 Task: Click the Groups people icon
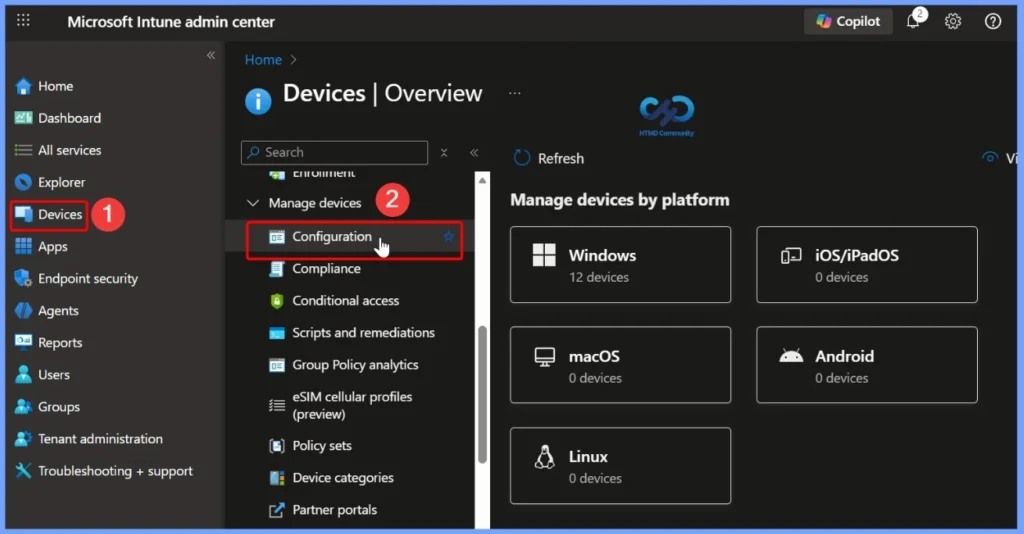pyautogui.click(x=24, y=407)
